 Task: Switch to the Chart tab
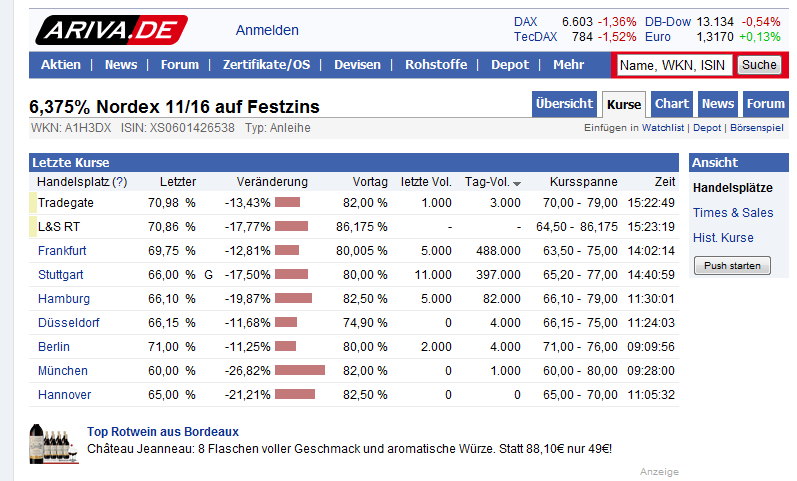(x=672, y=104)
